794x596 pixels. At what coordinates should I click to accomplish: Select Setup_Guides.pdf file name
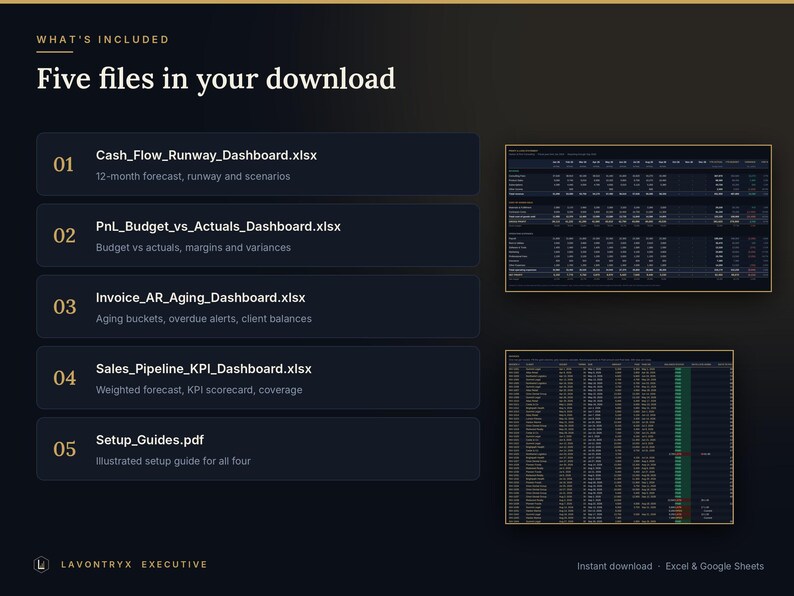tap(150, 440)
